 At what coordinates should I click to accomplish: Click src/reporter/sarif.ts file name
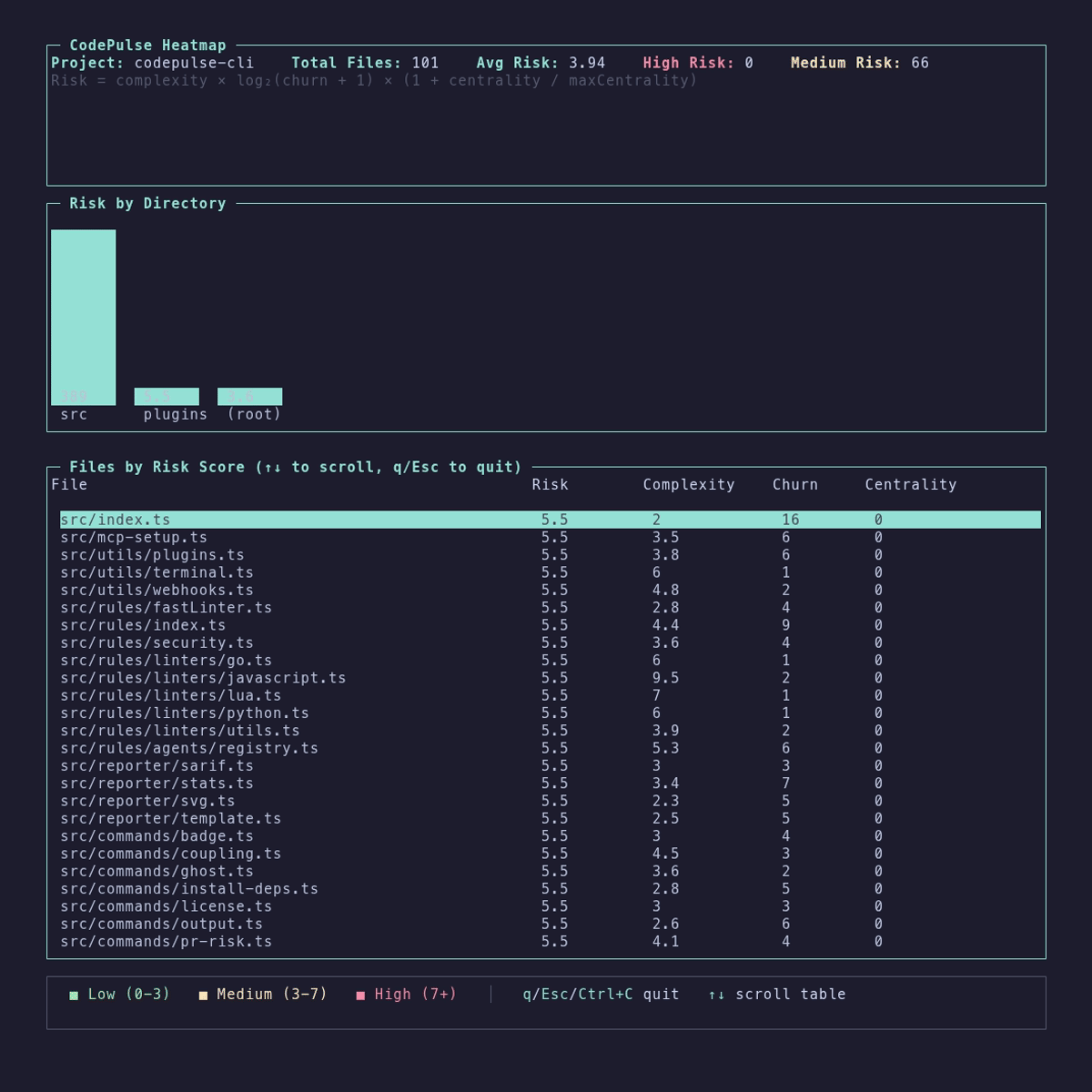[x=157, y=766]
